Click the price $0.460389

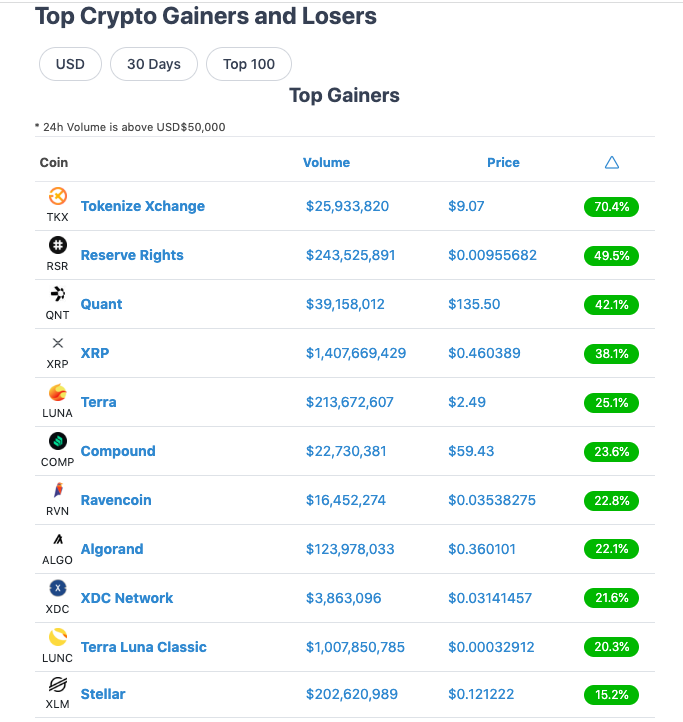click(x=484, y=353)
